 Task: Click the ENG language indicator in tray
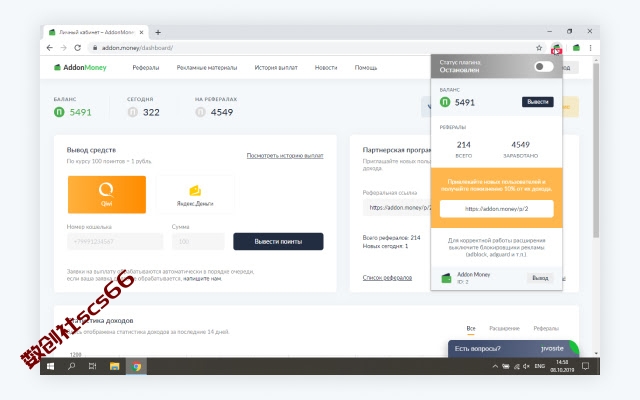tap(540, 366)
